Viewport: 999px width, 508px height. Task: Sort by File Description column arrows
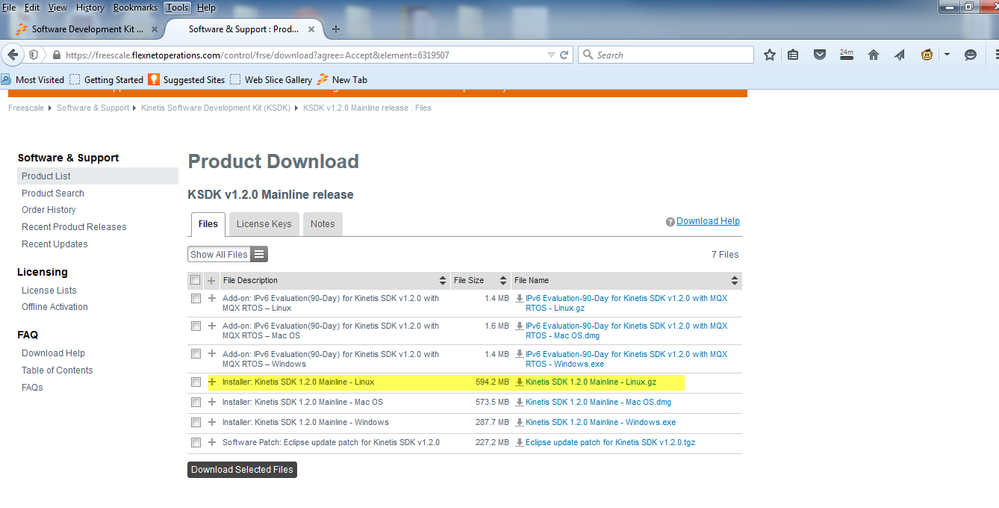click(443, 280)
